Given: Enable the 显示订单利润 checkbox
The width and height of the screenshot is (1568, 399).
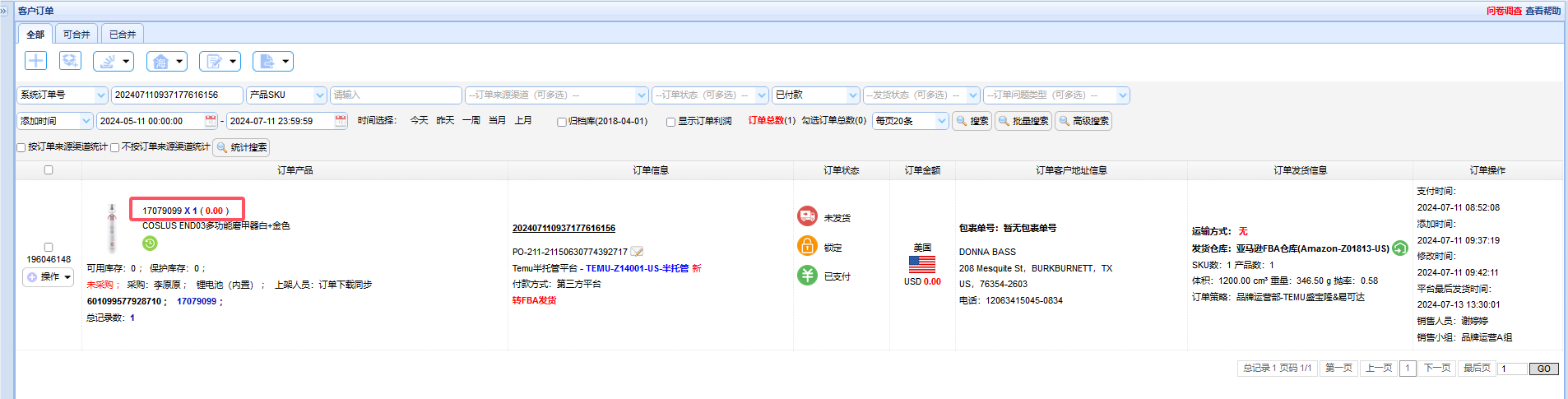Looking at the screenshot, I should tap(671, 122).
